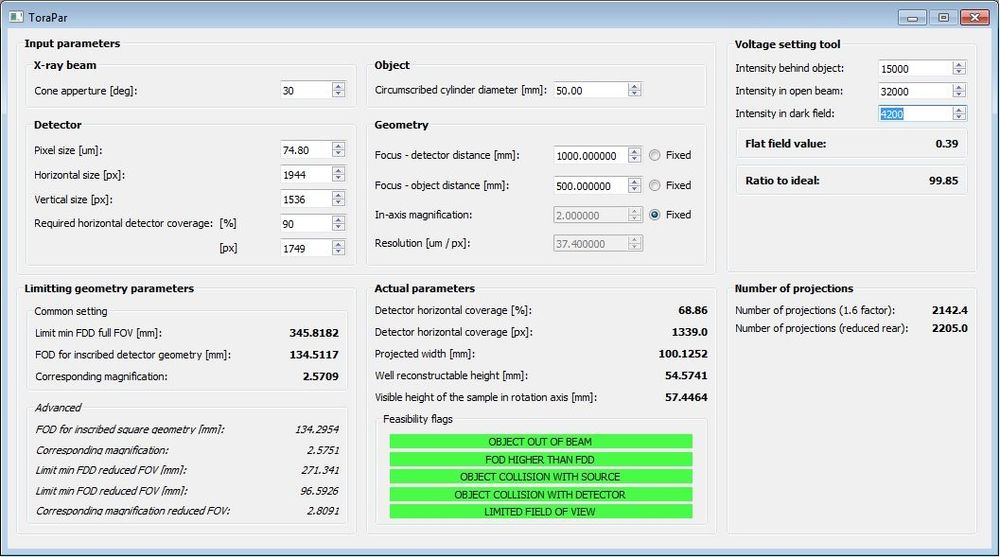Select Fixed for Focus - object distance
This screenshot has height=557, width=1000.
(x=655, y=185)
